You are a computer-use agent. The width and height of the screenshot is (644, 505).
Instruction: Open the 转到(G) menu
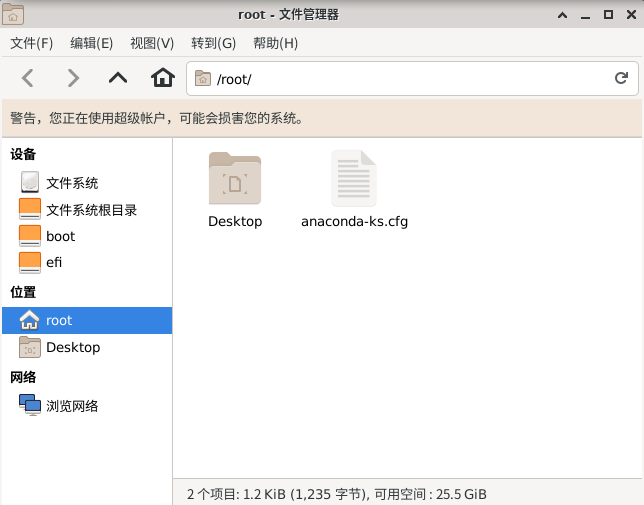[213, 43]
